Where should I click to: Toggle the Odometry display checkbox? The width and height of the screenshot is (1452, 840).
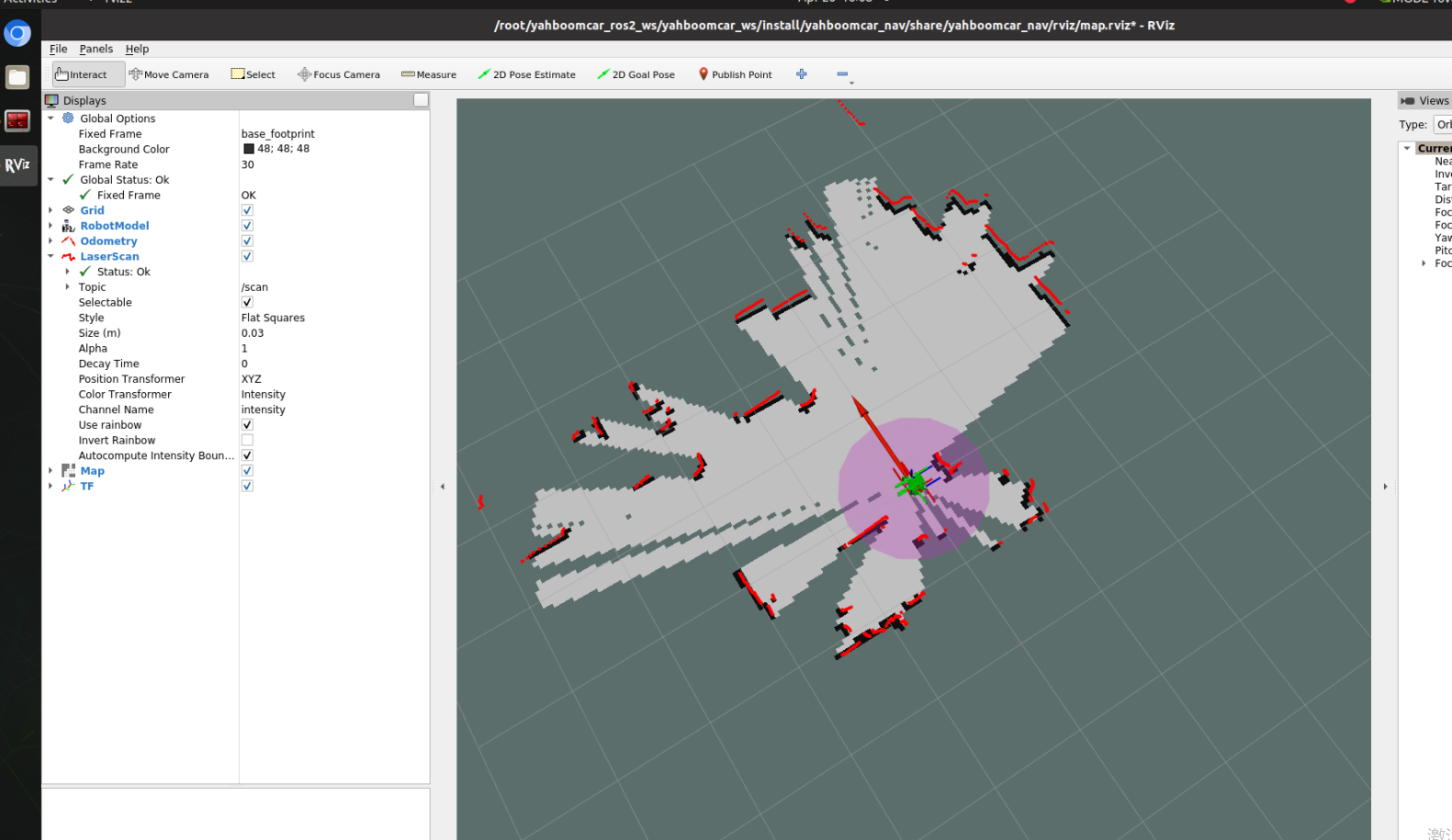pyautogui.click(x=247, y=241)
